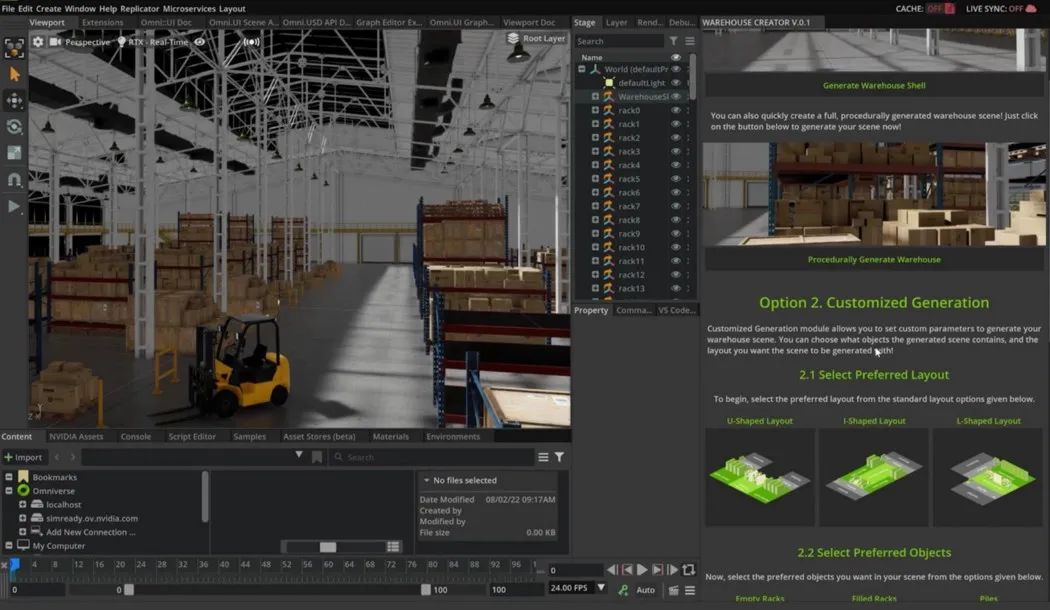The width and height of the screenshot is (1050, 610).
Task: Select the Rotate tool
Action: coord(14,127)
